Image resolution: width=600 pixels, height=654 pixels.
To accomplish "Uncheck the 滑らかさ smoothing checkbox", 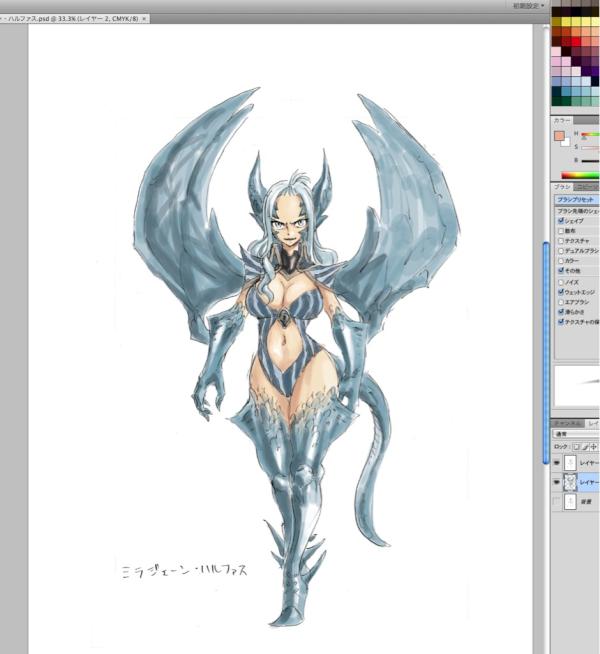I will pos(561,312).
